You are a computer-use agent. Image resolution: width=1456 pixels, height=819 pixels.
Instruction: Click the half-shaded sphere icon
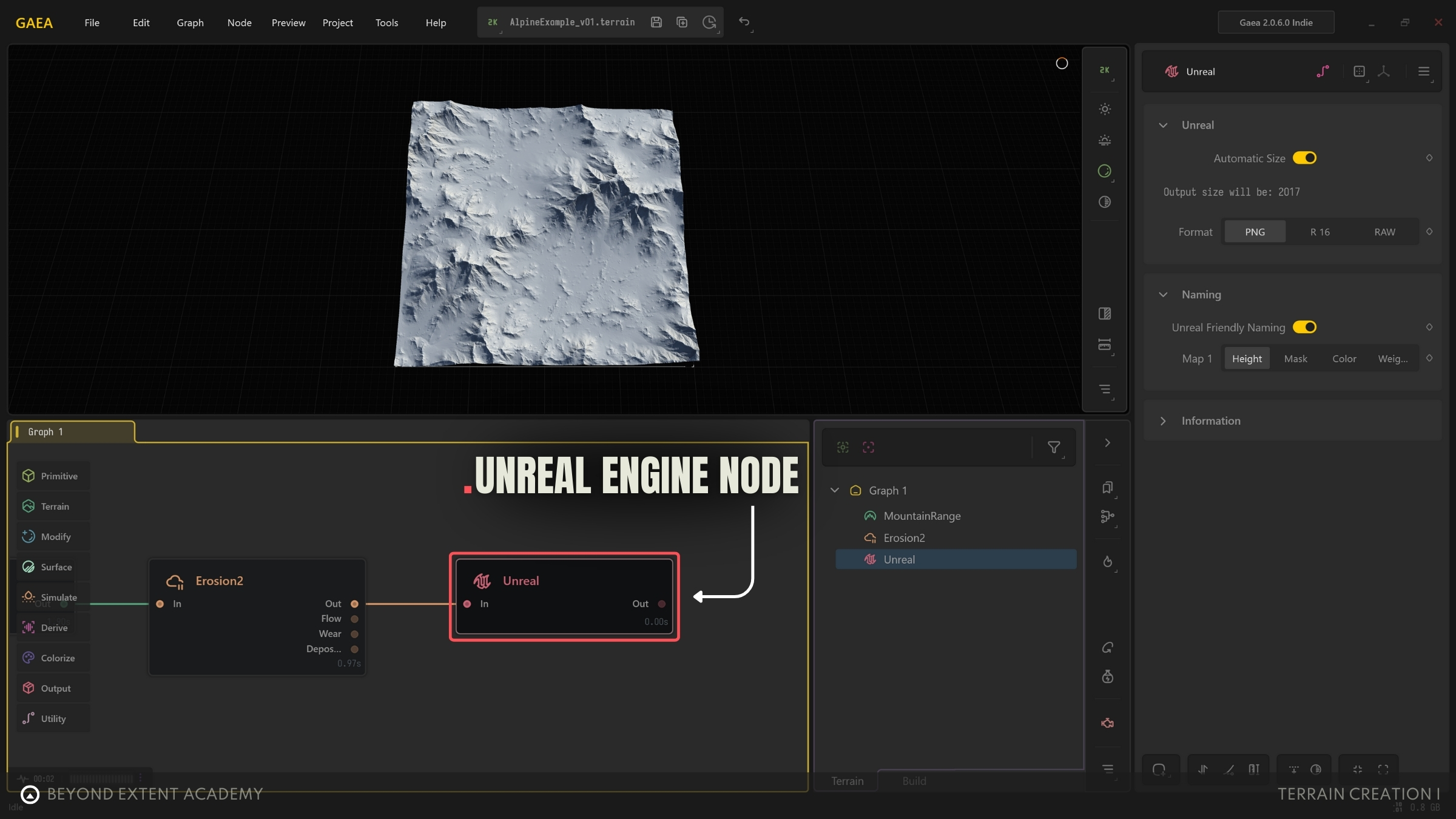(x=1105, y=202)
